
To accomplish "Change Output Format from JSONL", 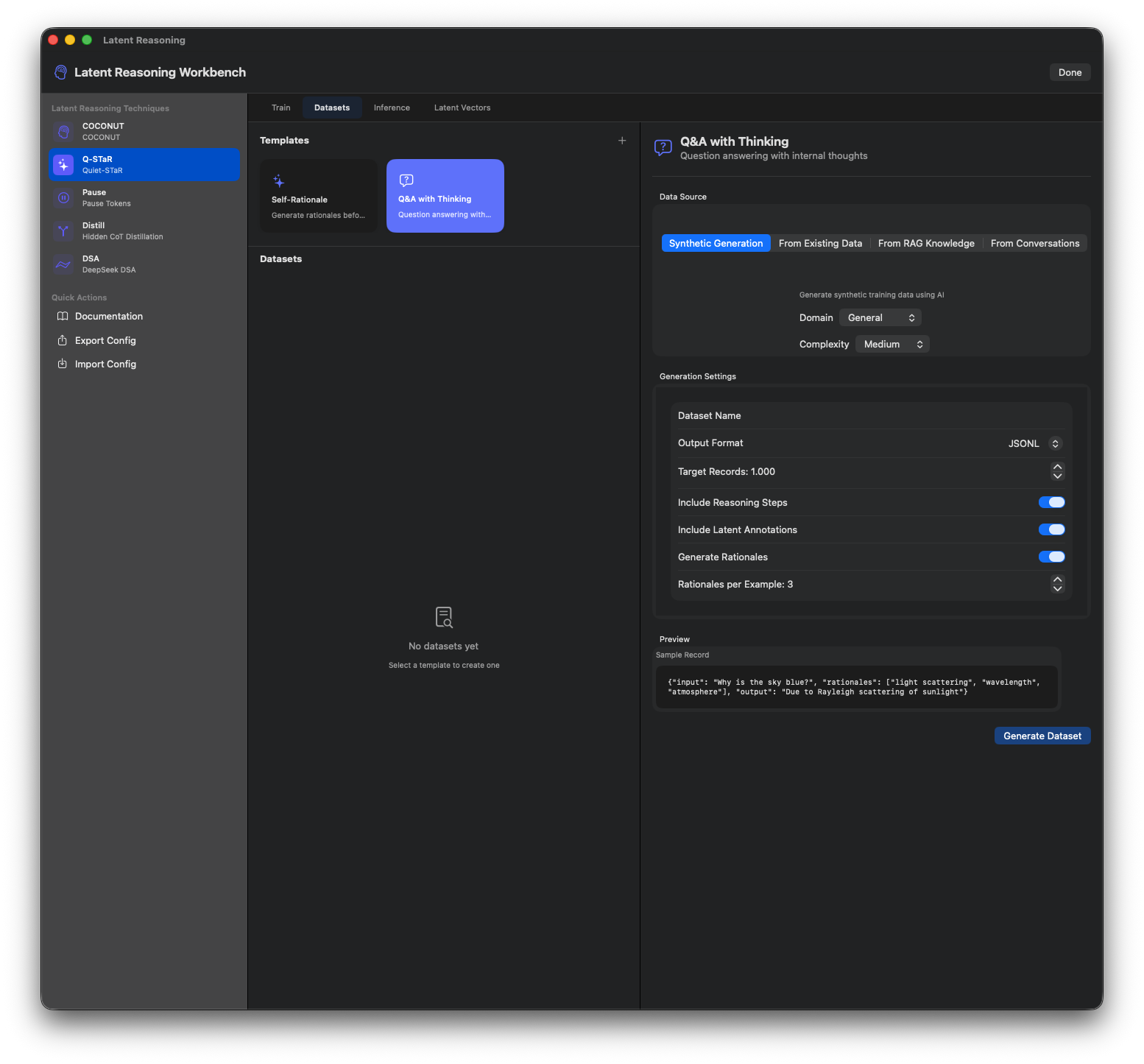I will [1034, 443].
